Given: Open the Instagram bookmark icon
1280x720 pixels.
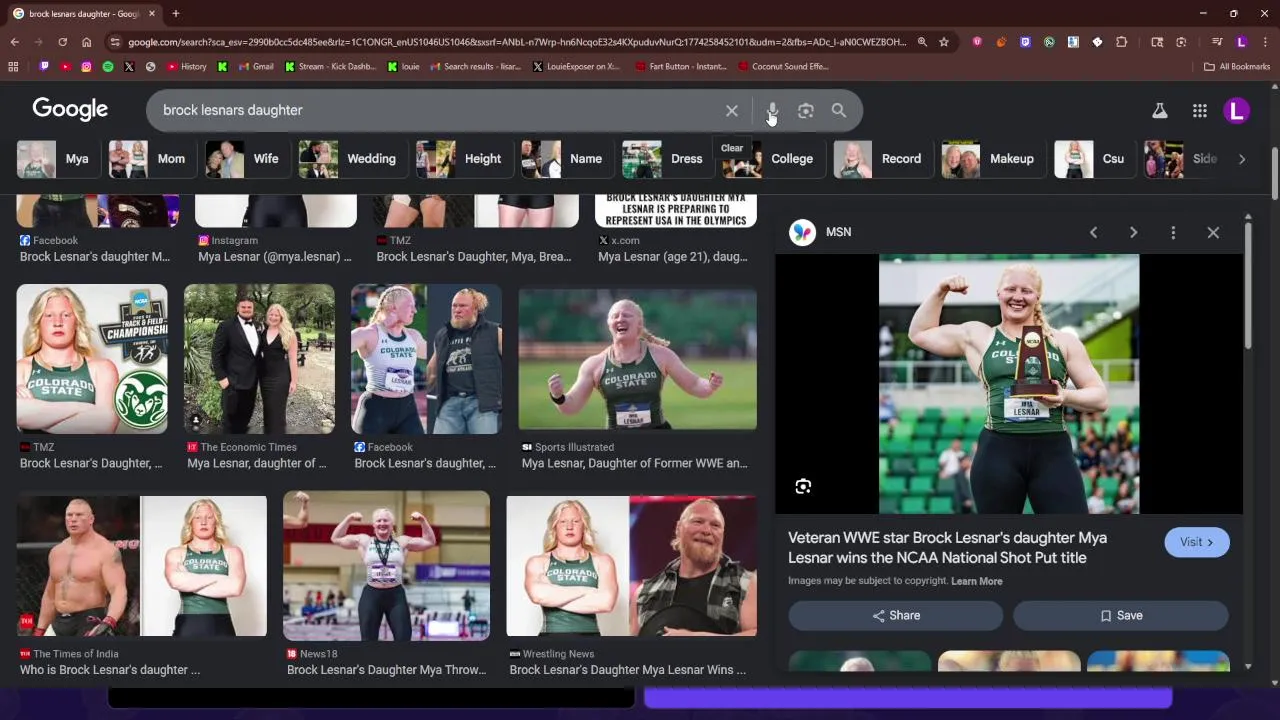Looking at the screenshot, I should pos(86,67).
